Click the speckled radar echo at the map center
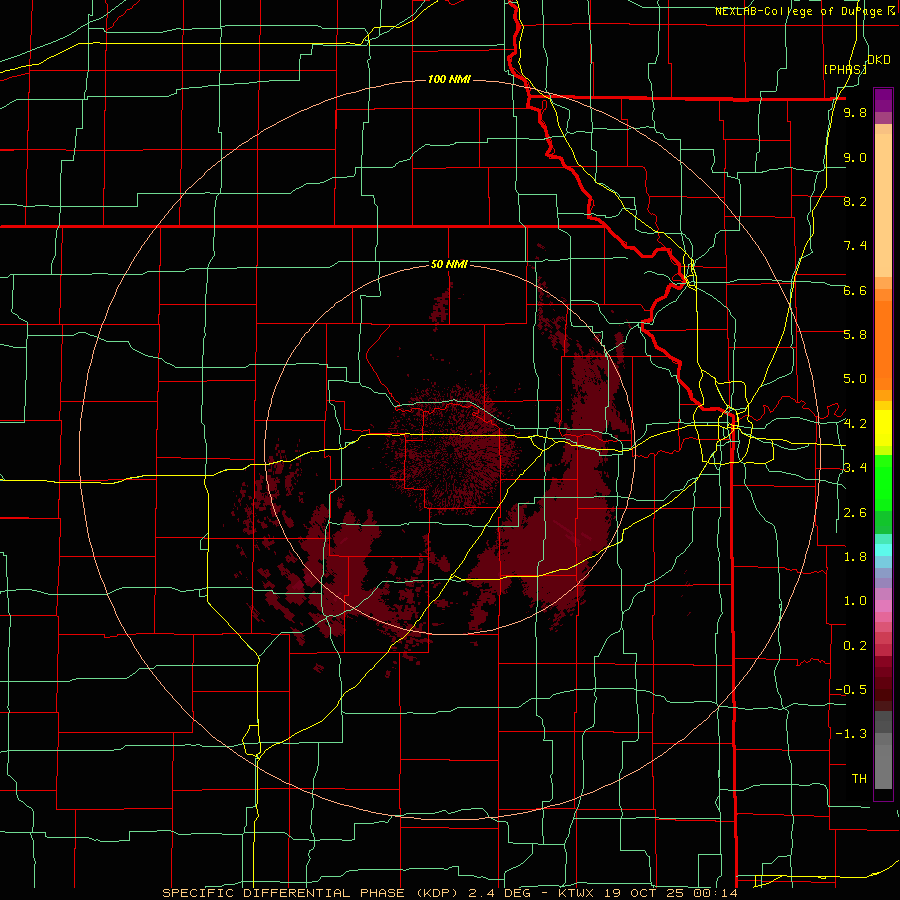The height and width of the screenshot is (900, 900). [x=453, y=451]
